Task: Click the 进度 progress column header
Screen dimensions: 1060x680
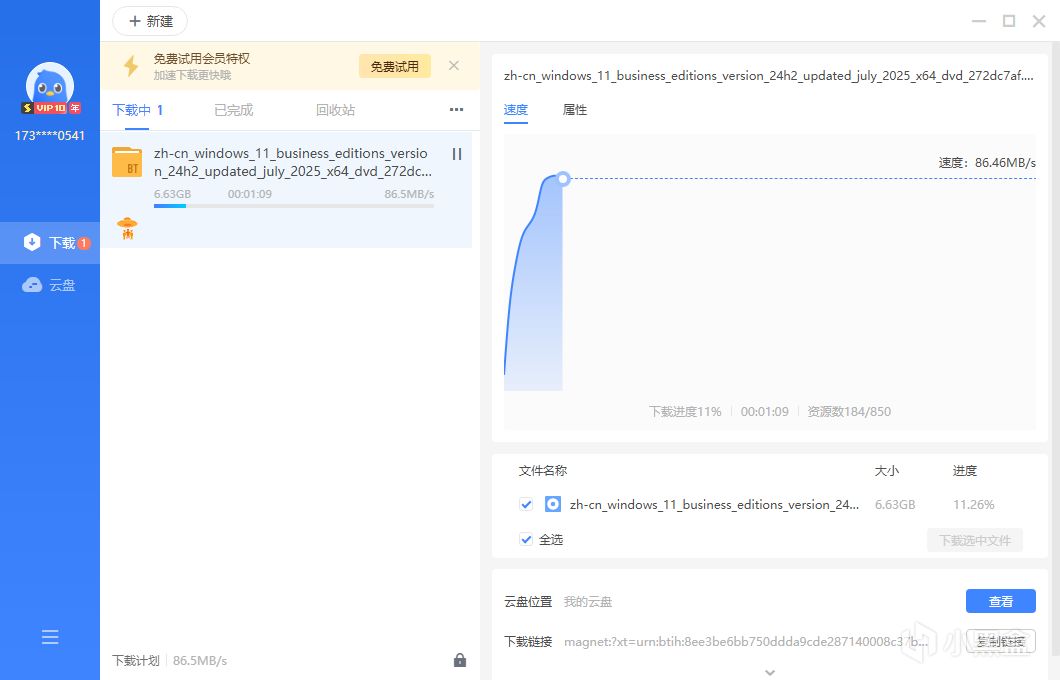Action: tap(965, 470)
